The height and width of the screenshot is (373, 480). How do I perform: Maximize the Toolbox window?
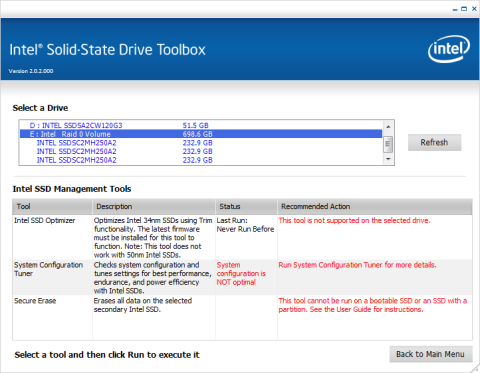464,9
